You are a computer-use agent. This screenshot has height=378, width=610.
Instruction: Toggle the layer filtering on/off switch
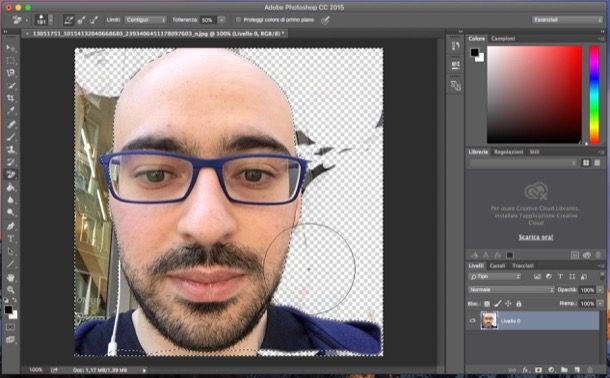click(x=601, y=276)
